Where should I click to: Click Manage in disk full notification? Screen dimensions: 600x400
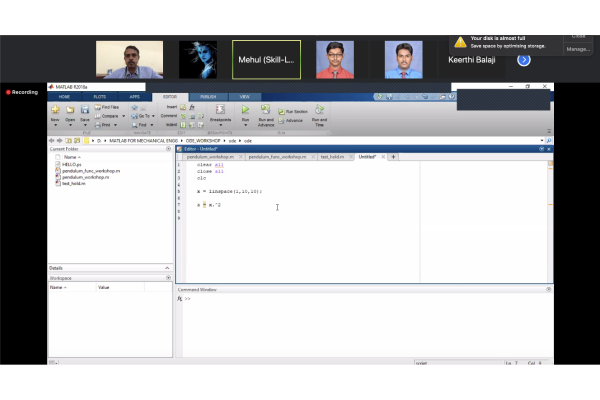pyautogui.click(x=578, y=49)
